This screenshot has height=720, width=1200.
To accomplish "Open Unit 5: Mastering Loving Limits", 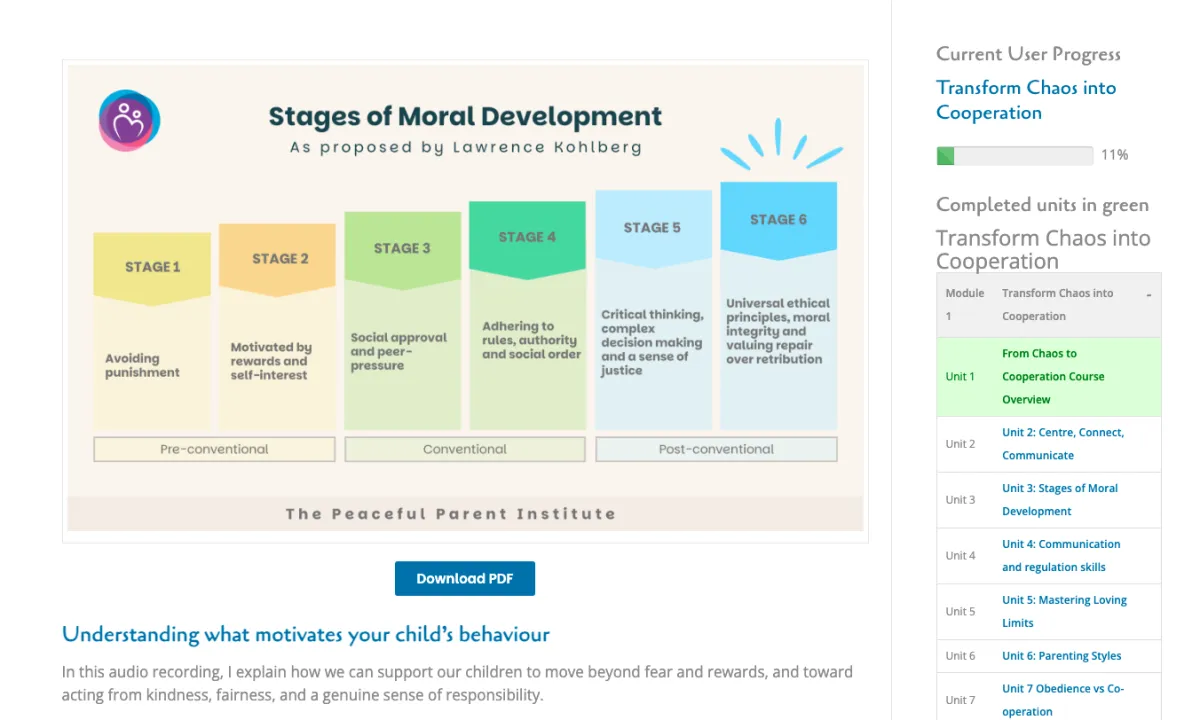I will (x=1064, y=612).
